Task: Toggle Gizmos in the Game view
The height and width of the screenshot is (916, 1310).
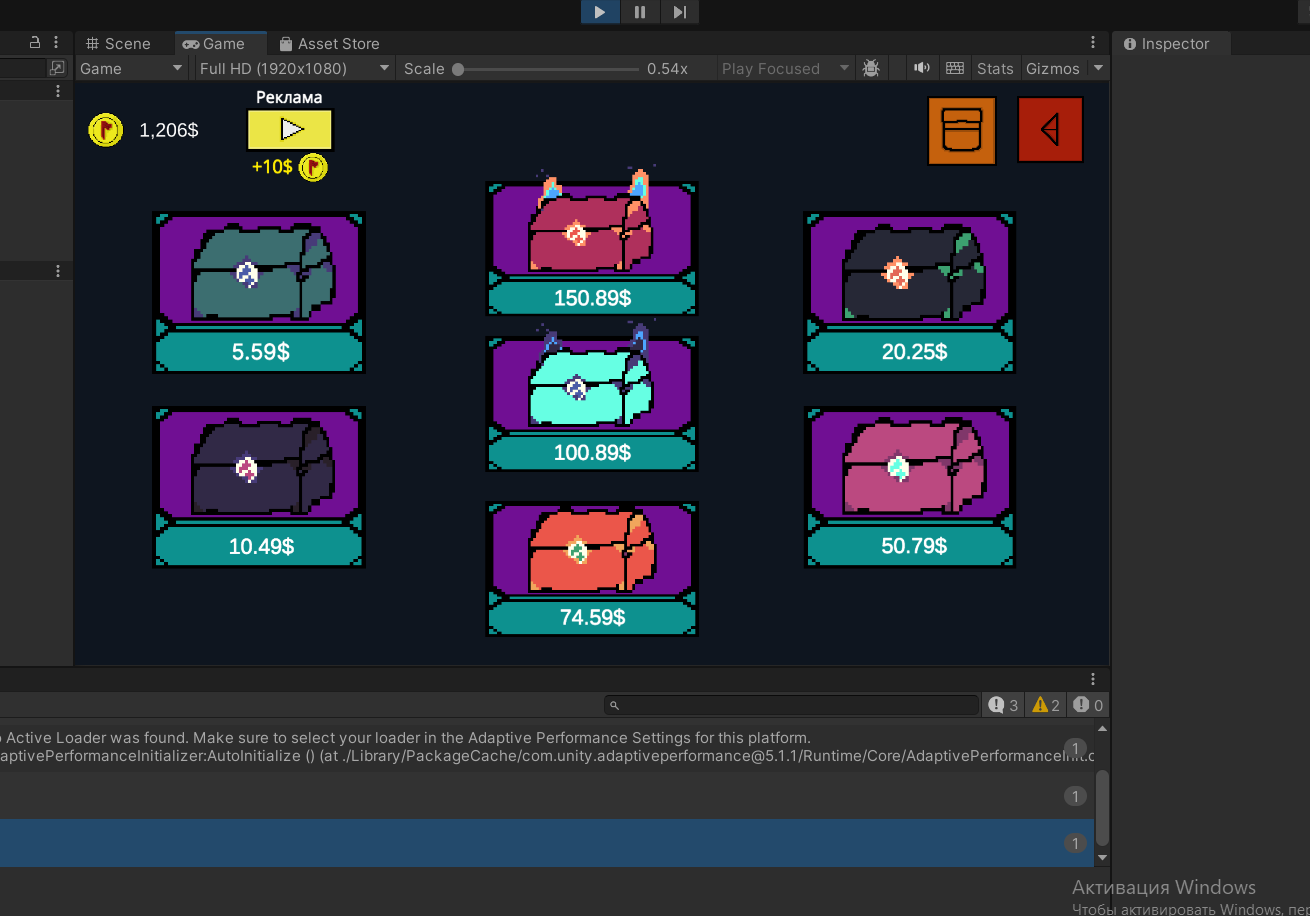Action: pos(1053,68)
